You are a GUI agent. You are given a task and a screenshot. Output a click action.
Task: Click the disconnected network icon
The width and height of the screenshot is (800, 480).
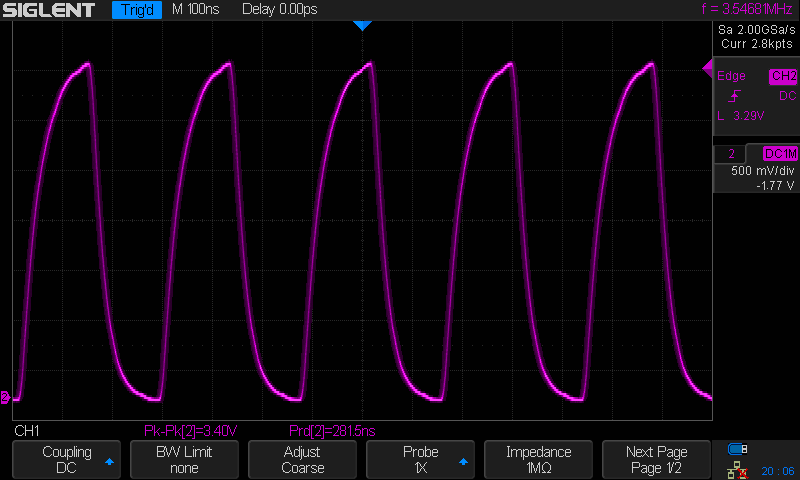pyautogui.click(x=738, y=469)
